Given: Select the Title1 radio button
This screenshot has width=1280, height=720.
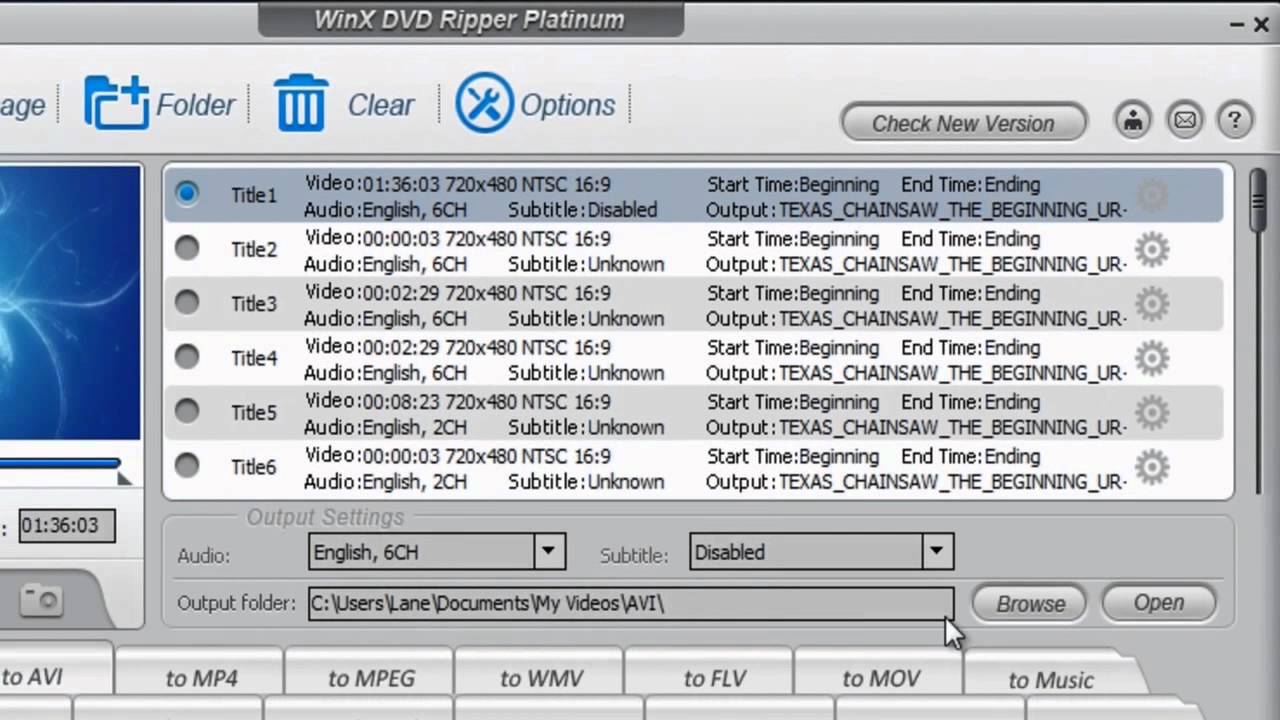Looking at the screenshot, I should tap(187, 193).
